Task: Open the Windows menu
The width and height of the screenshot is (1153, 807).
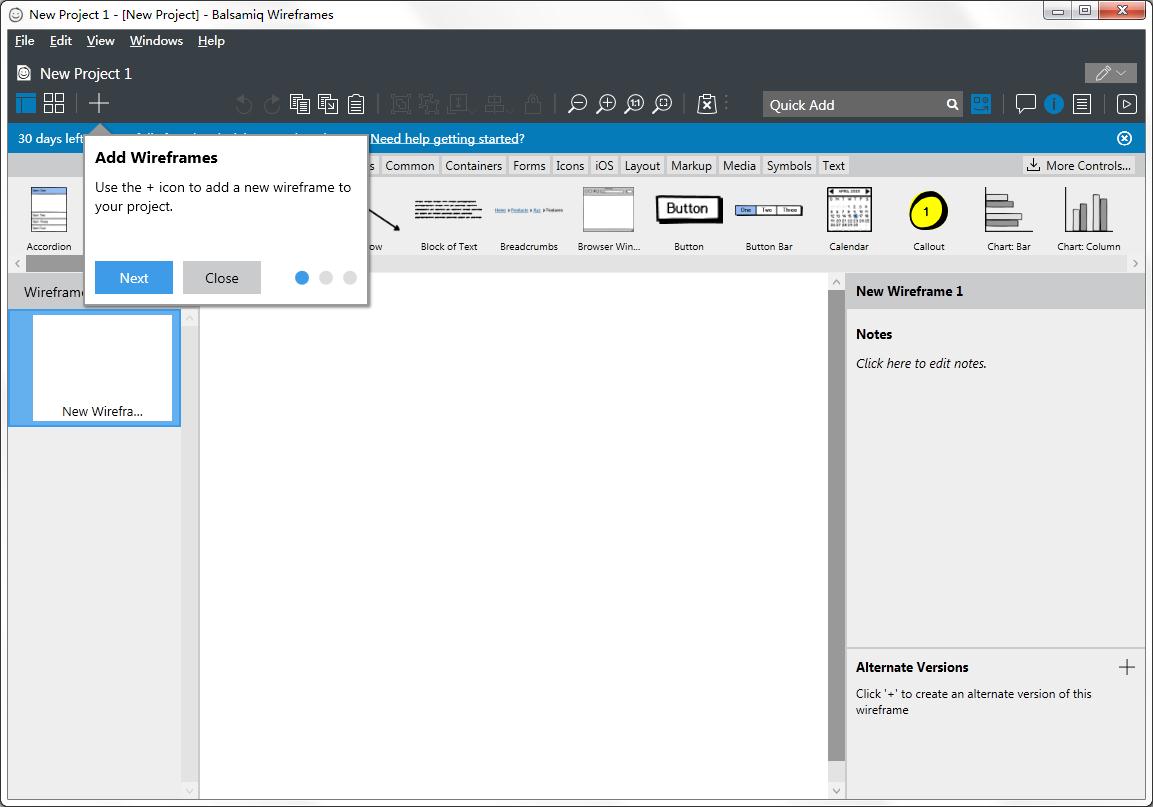Action: point(156,41)
